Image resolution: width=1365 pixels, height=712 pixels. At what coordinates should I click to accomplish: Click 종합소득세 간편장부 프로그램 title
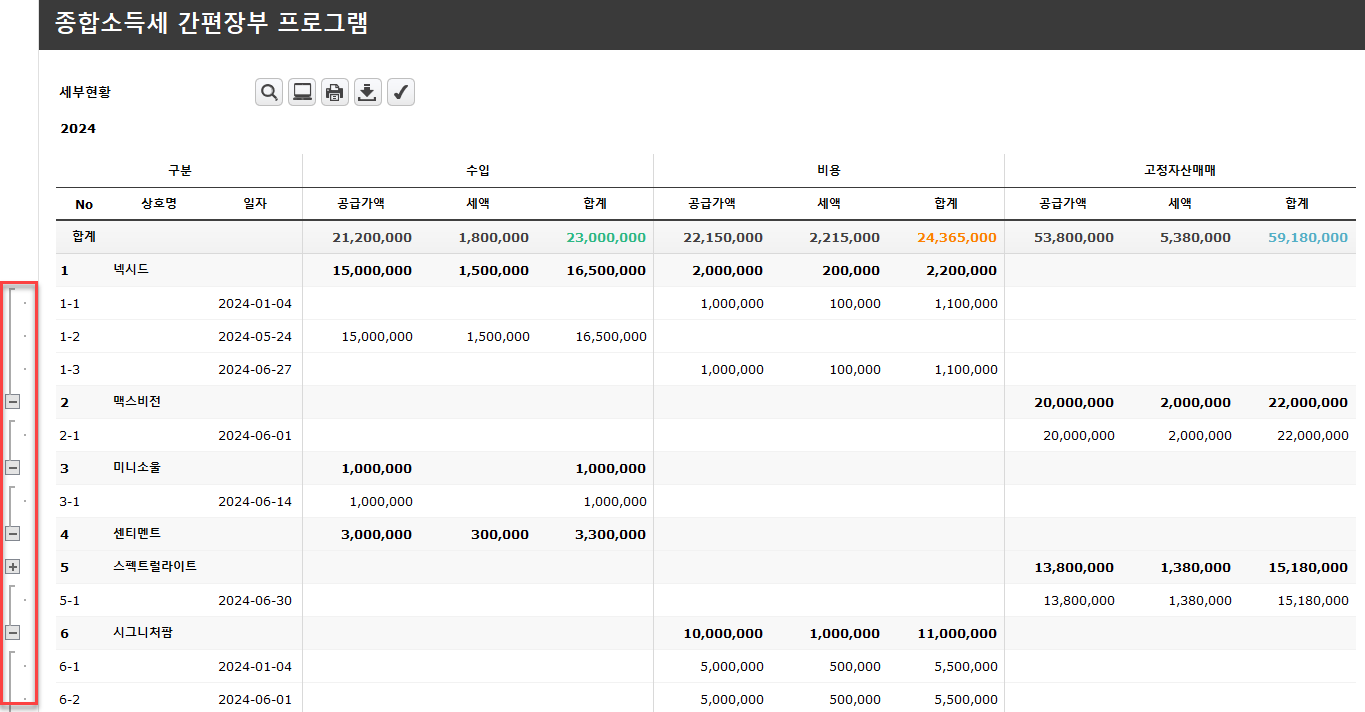[x=212, y=24]
